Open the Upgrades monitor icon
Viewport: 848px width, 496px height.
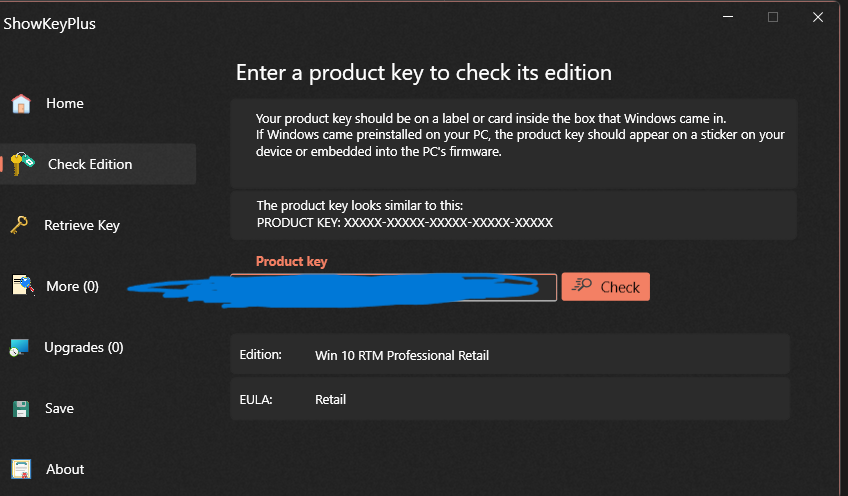point(19,347)
